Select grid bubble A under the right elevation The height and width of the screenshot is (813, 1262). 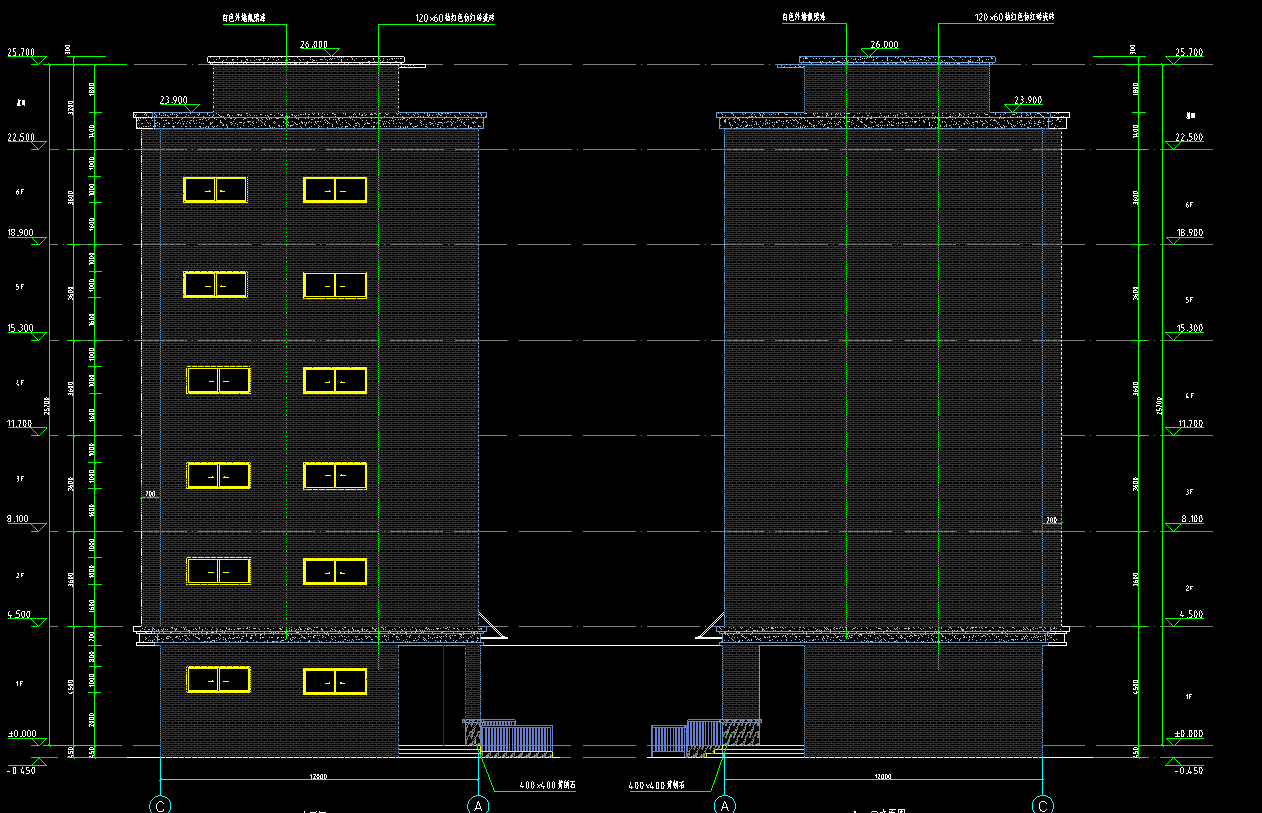click(x=724, y=805)
